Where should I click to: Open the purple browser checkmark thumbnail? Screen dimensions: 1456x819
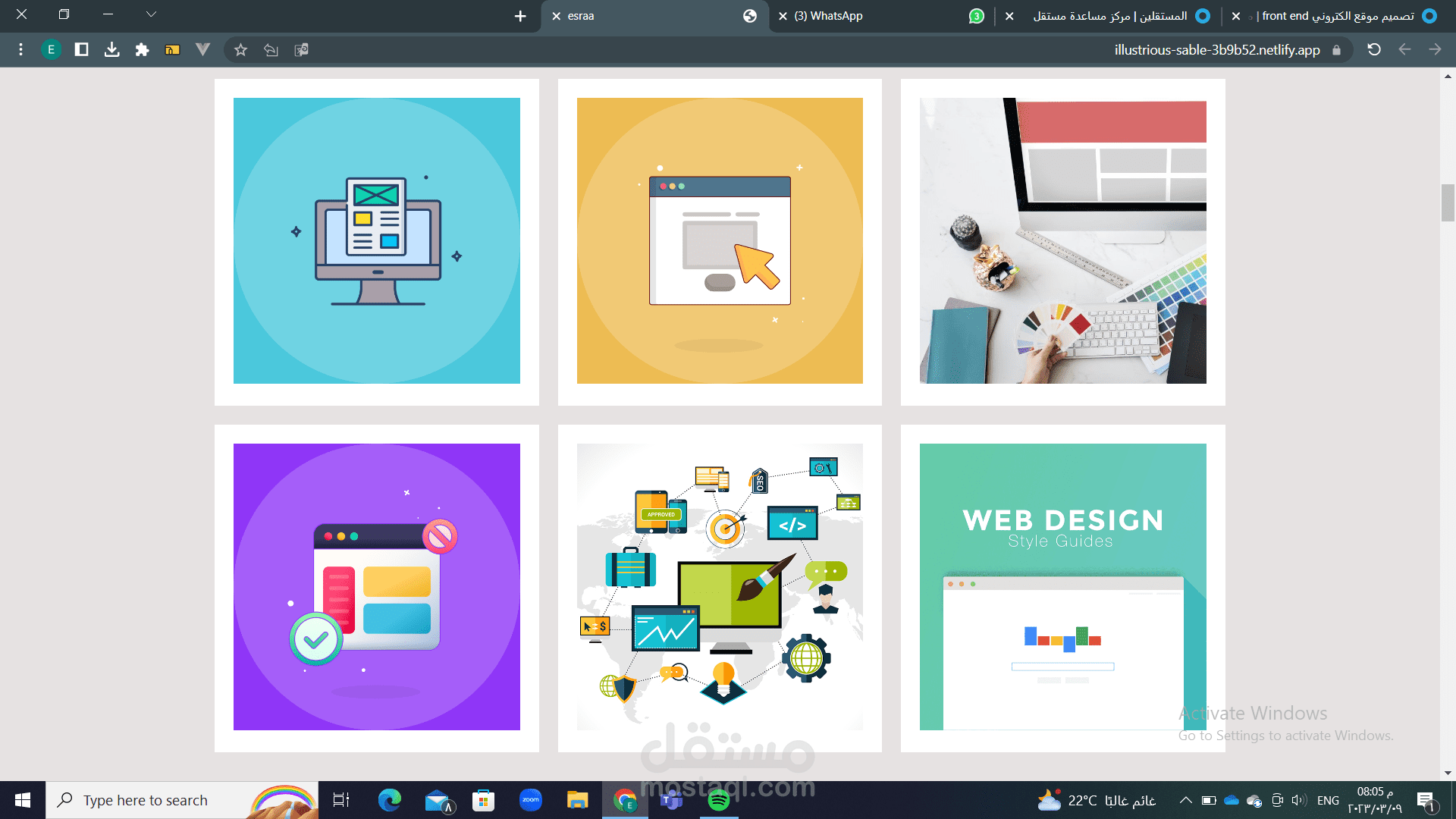pyautogui.click(x=377, y=587)
